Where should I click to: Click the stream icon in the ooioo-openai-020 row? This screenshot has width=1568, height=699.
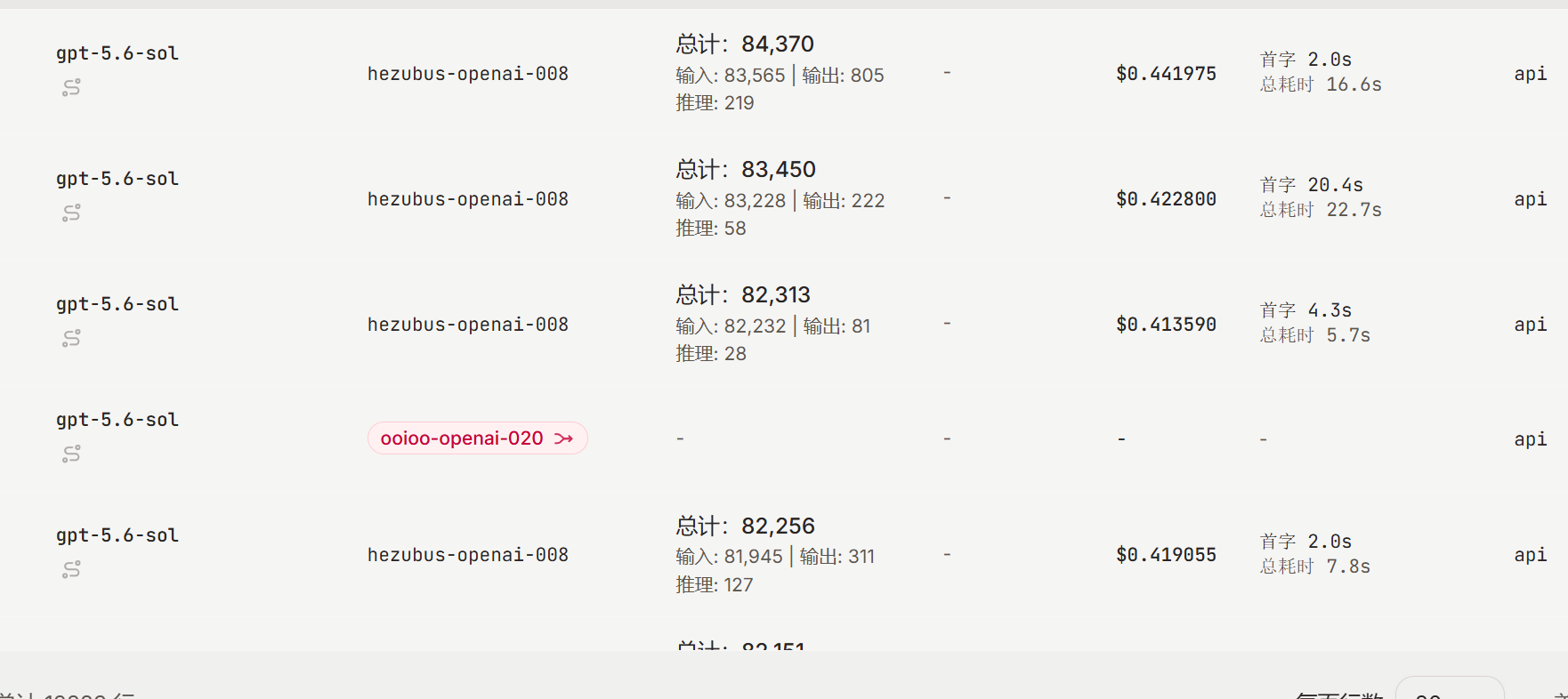pos(71,454)
